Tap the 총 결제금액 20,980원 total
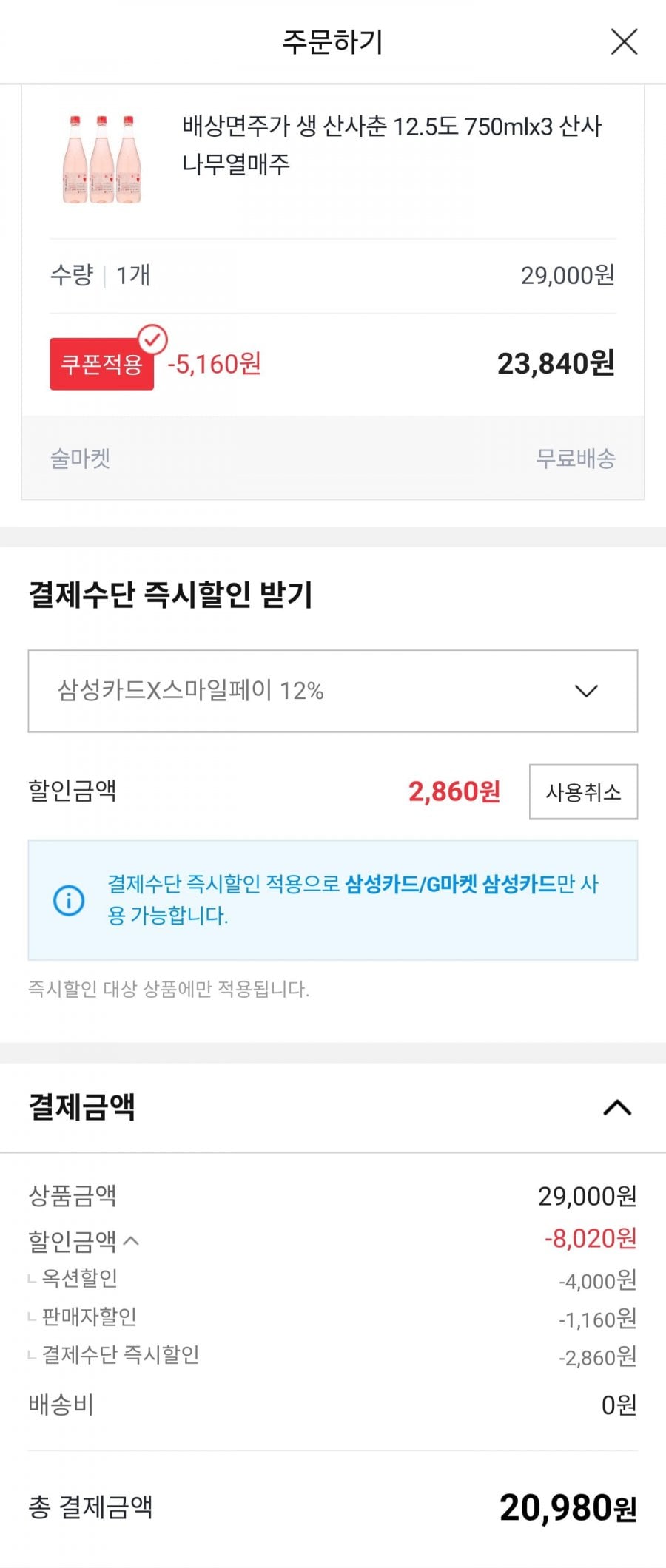 point(568,1507)
